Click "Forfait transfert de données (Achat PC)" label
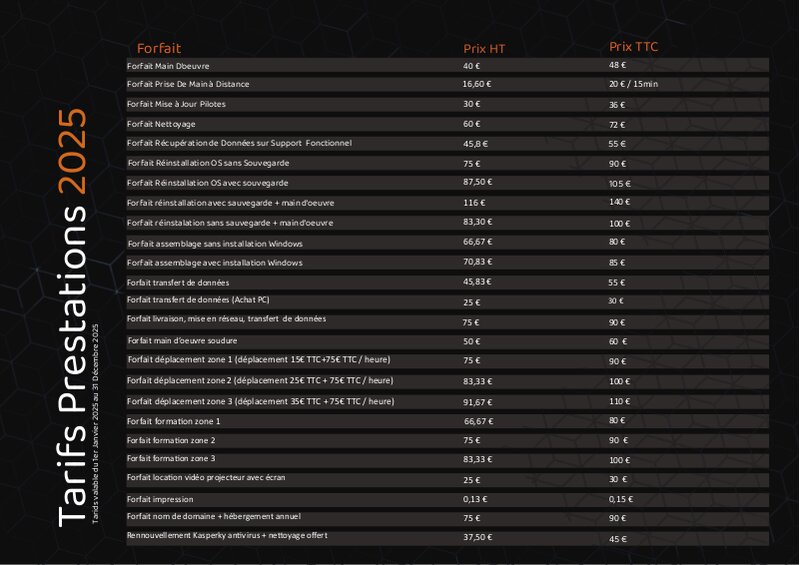The image size is (800, 565). [x=198, y=300]
